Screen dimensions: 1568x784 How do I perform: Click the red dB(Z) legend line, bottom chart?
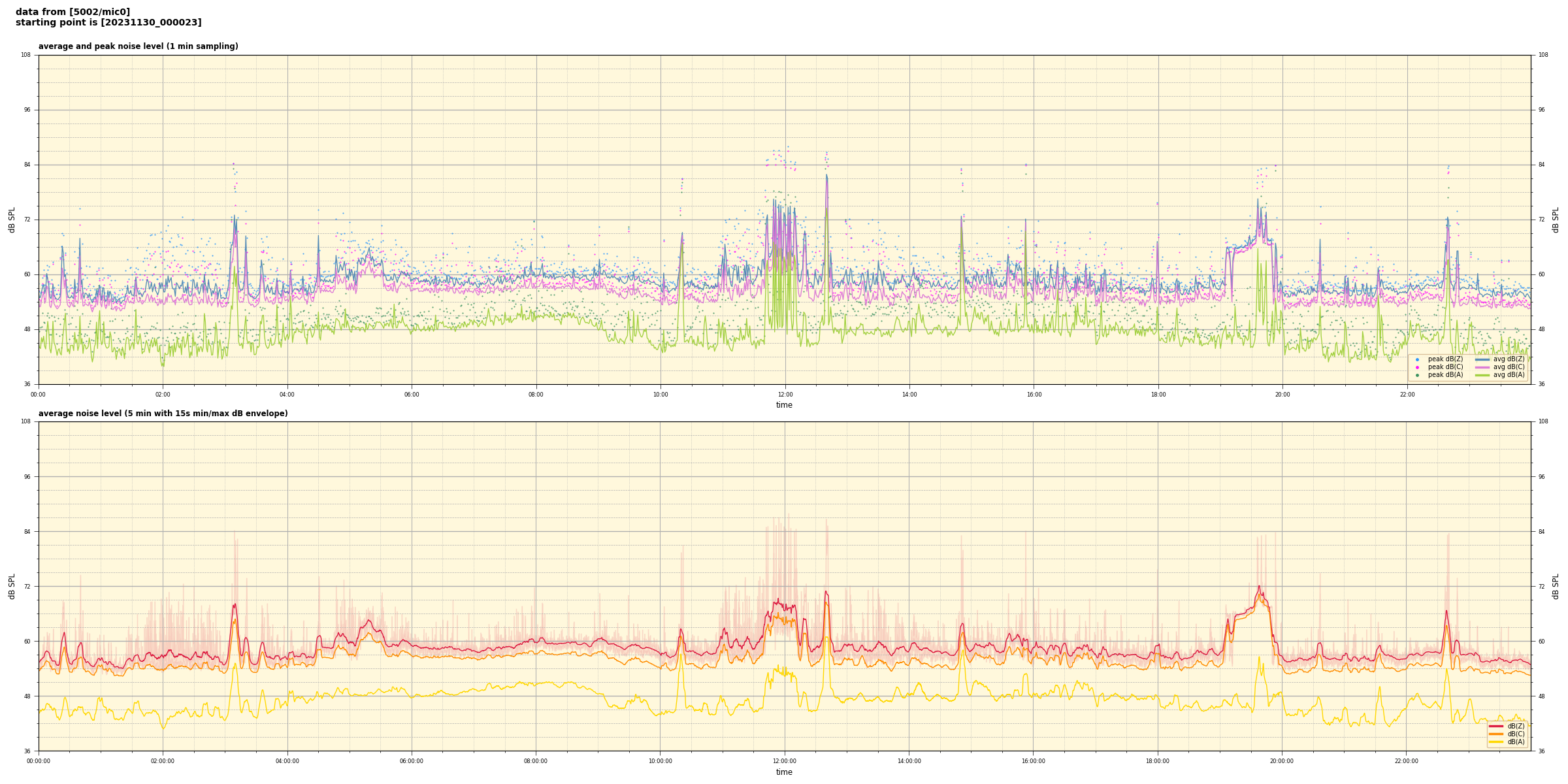pyautogui.click(x=1496, y=726)
